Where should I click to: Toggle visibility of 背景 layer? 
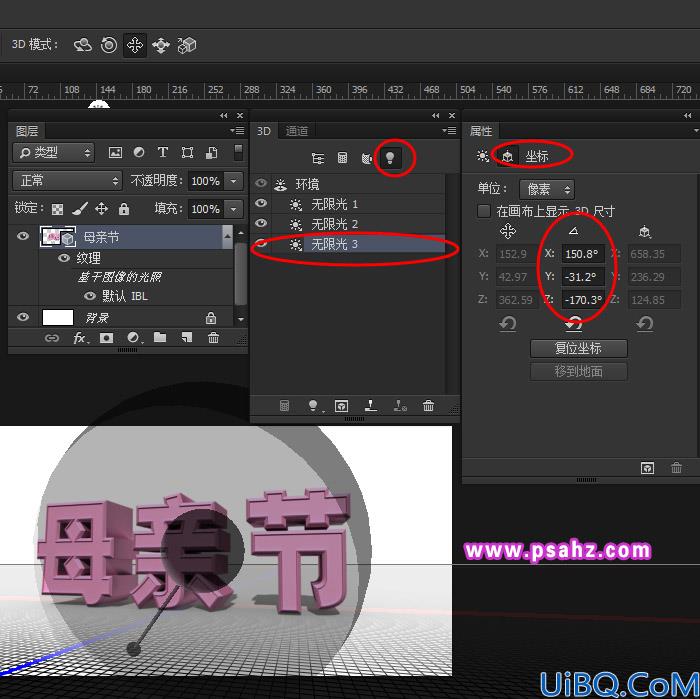[23, 317]
